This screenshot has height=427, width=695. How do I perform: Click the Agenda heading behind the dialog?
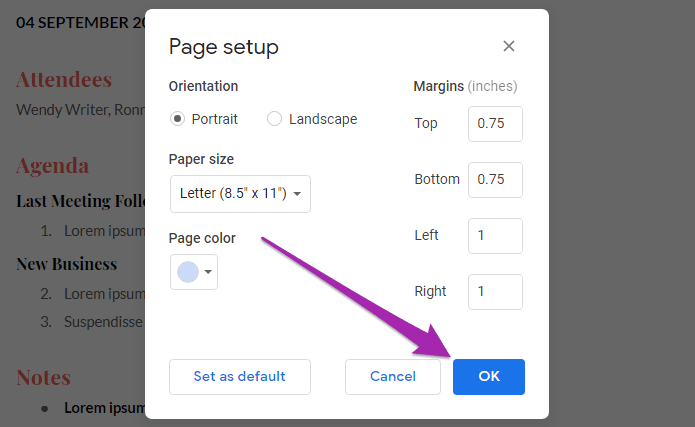click(x=53, y=166)
